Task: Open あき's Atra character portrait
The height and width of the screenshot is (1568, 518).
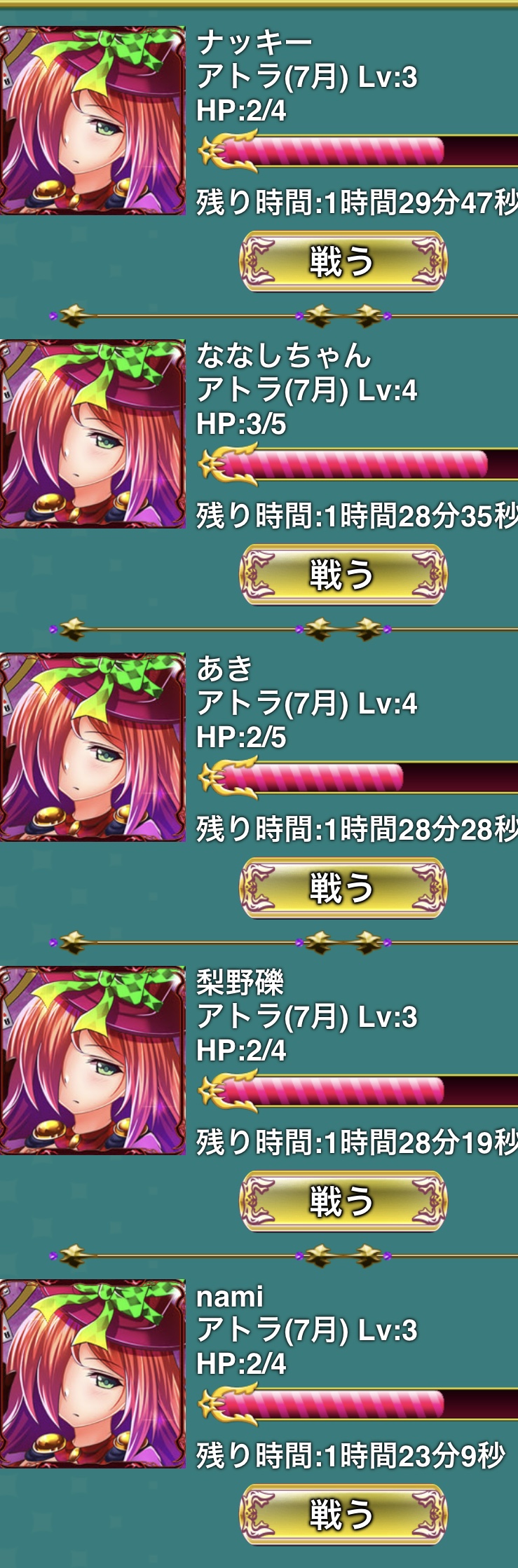Action: point(93,747)
